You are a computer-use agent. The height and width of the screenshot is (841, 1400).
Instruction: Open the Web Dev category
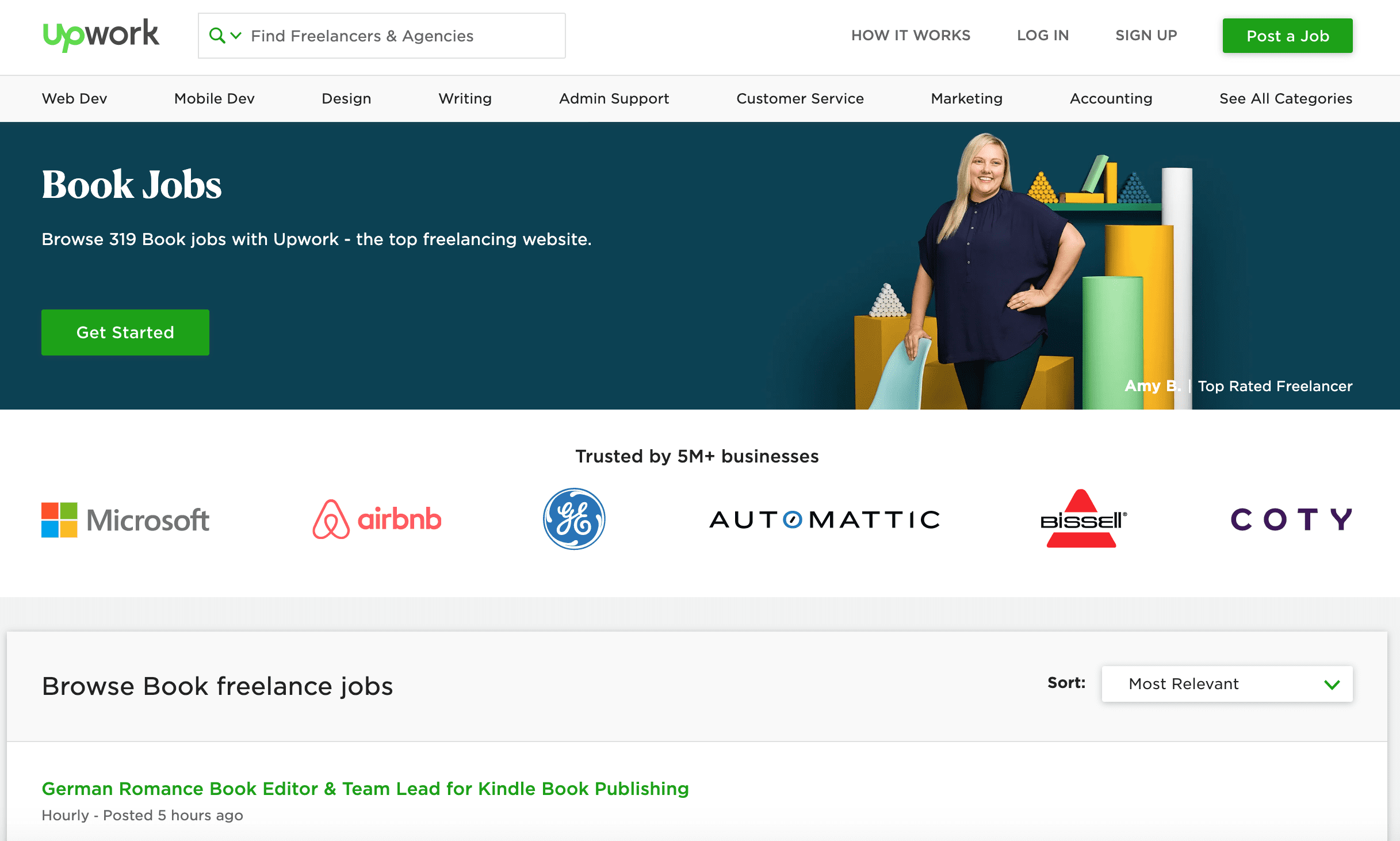(74, 98)
